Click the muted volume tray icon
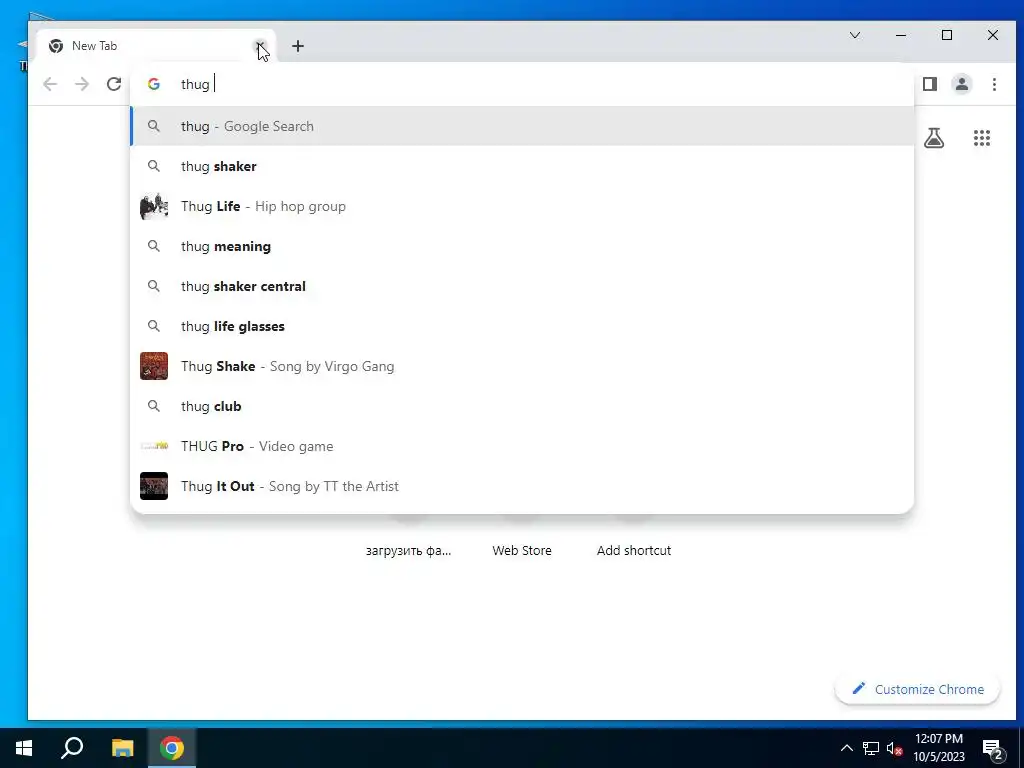Screen dimensions: 1024x768 [895, 748]
